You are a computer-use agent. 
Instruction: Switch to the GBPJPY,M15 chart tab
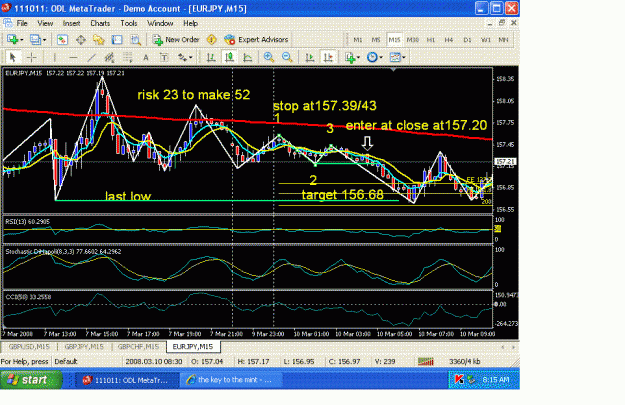pos(84,347)
